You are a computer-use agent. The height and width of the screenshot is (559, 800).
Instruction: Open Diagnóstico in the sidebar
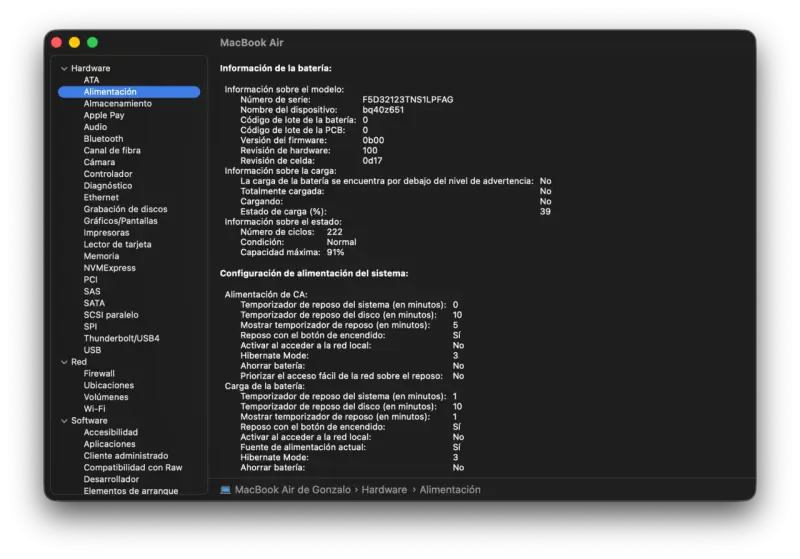point(108,186)
